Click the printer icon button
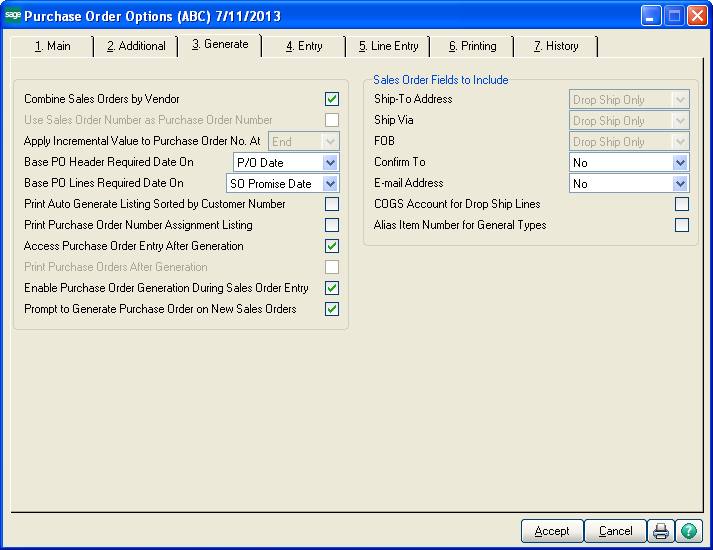The image size is (713, 550). (661, 531)
